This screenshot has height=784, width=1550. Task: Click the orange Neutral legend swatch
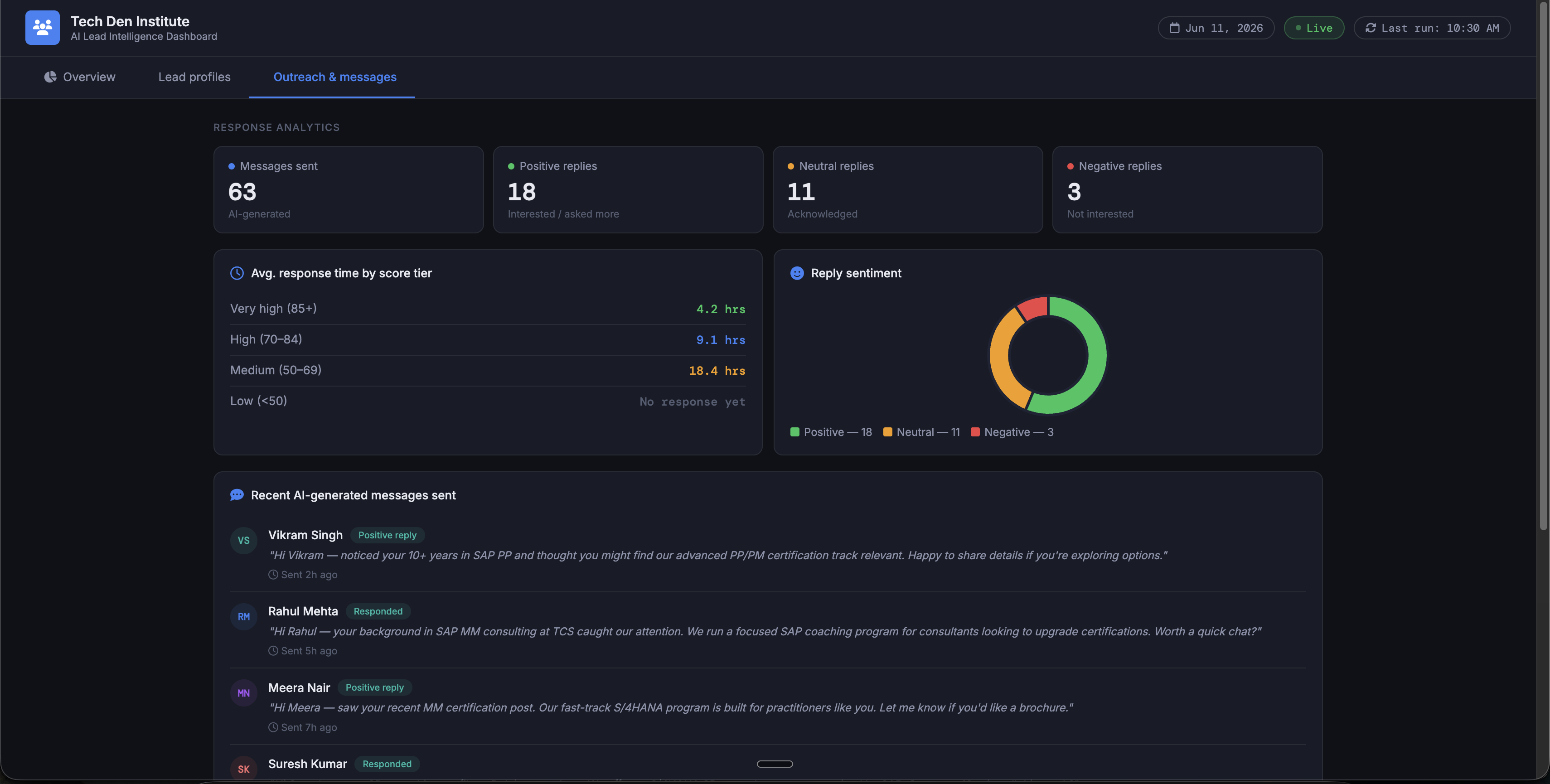pos(887,432)
